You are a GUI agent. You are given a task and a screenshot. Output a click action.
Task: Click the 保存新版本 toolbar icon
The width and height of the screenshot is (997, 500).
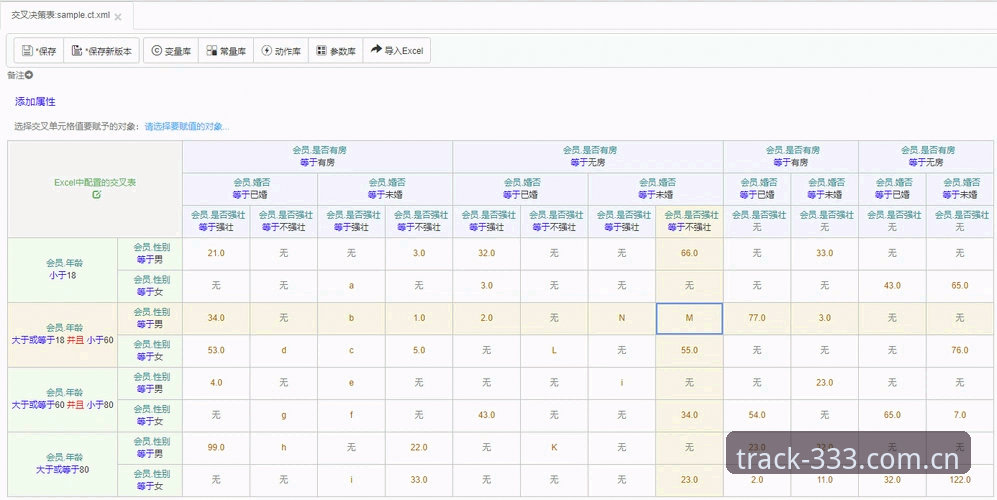[x=77, y=51]
